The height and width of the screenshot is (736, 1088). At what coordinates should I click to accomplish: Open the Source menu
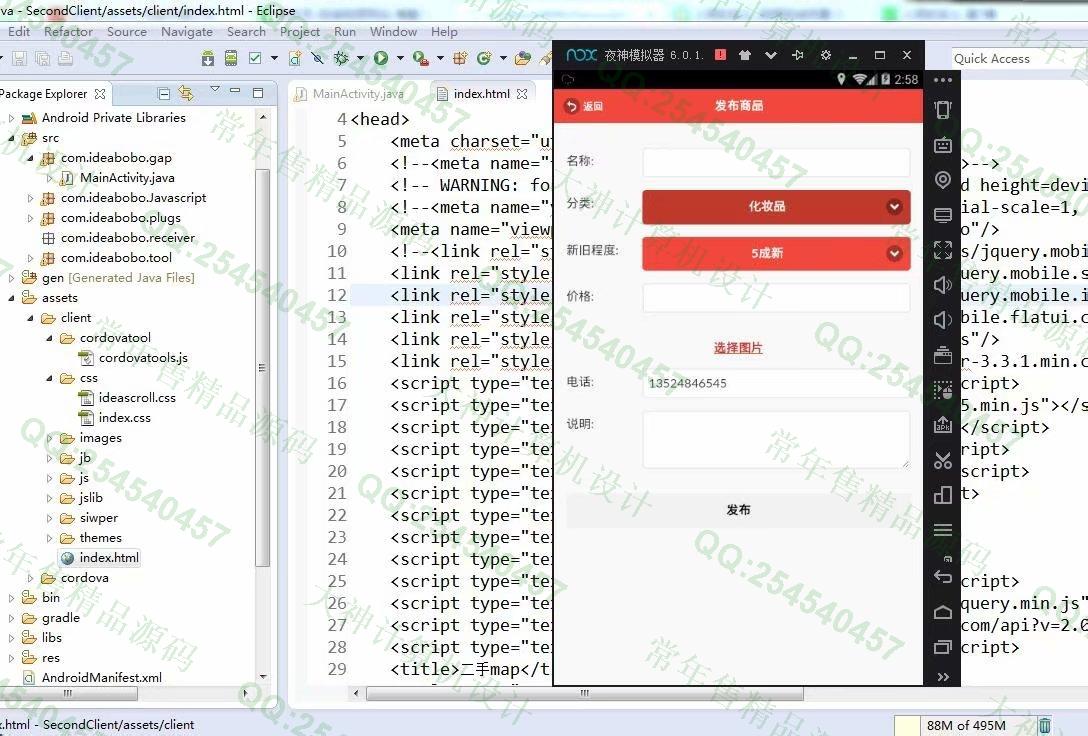pyautogui.click(x=126, y=32)
